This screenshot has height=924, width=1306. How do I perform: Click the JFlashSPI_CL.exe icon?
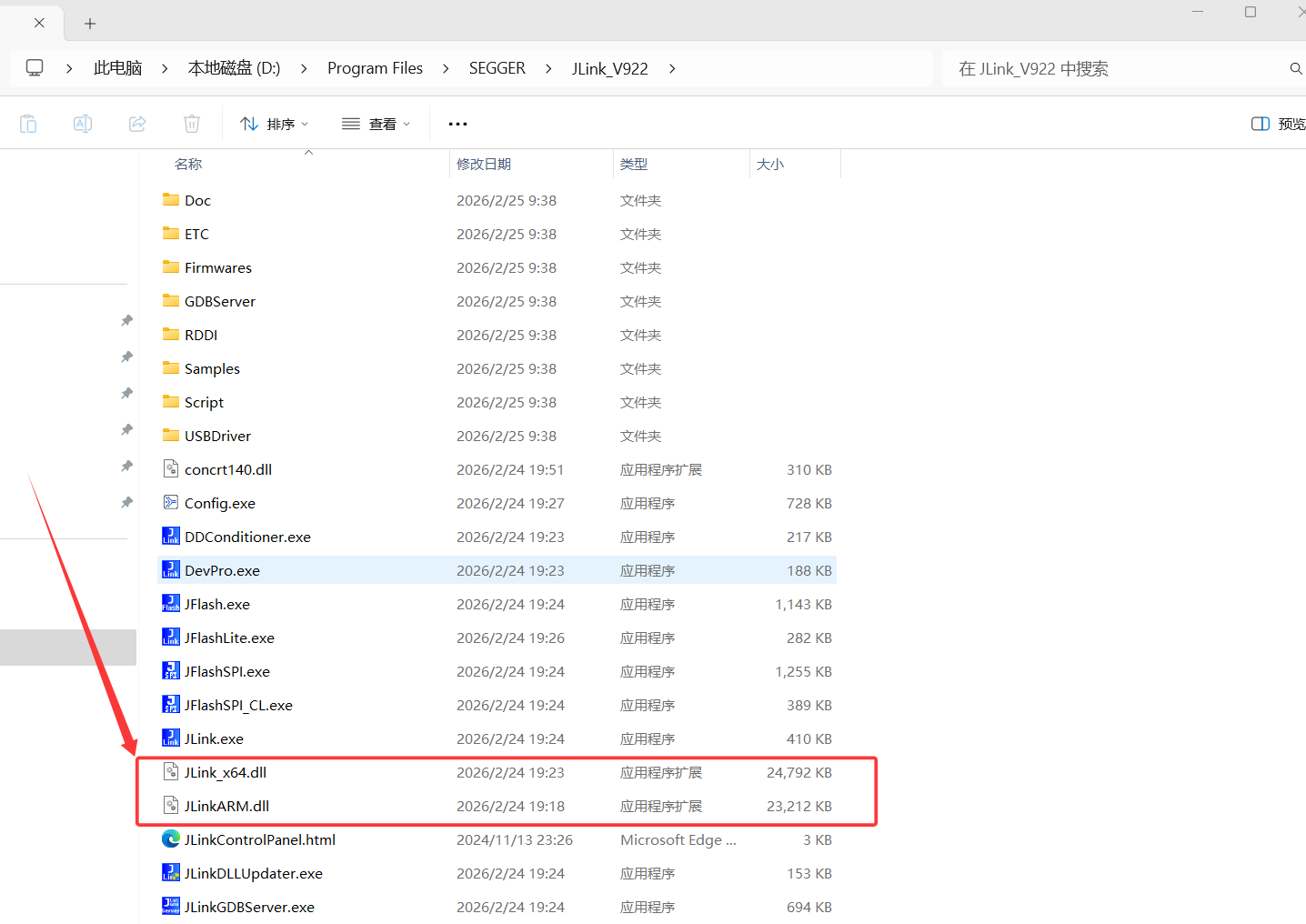171,705
